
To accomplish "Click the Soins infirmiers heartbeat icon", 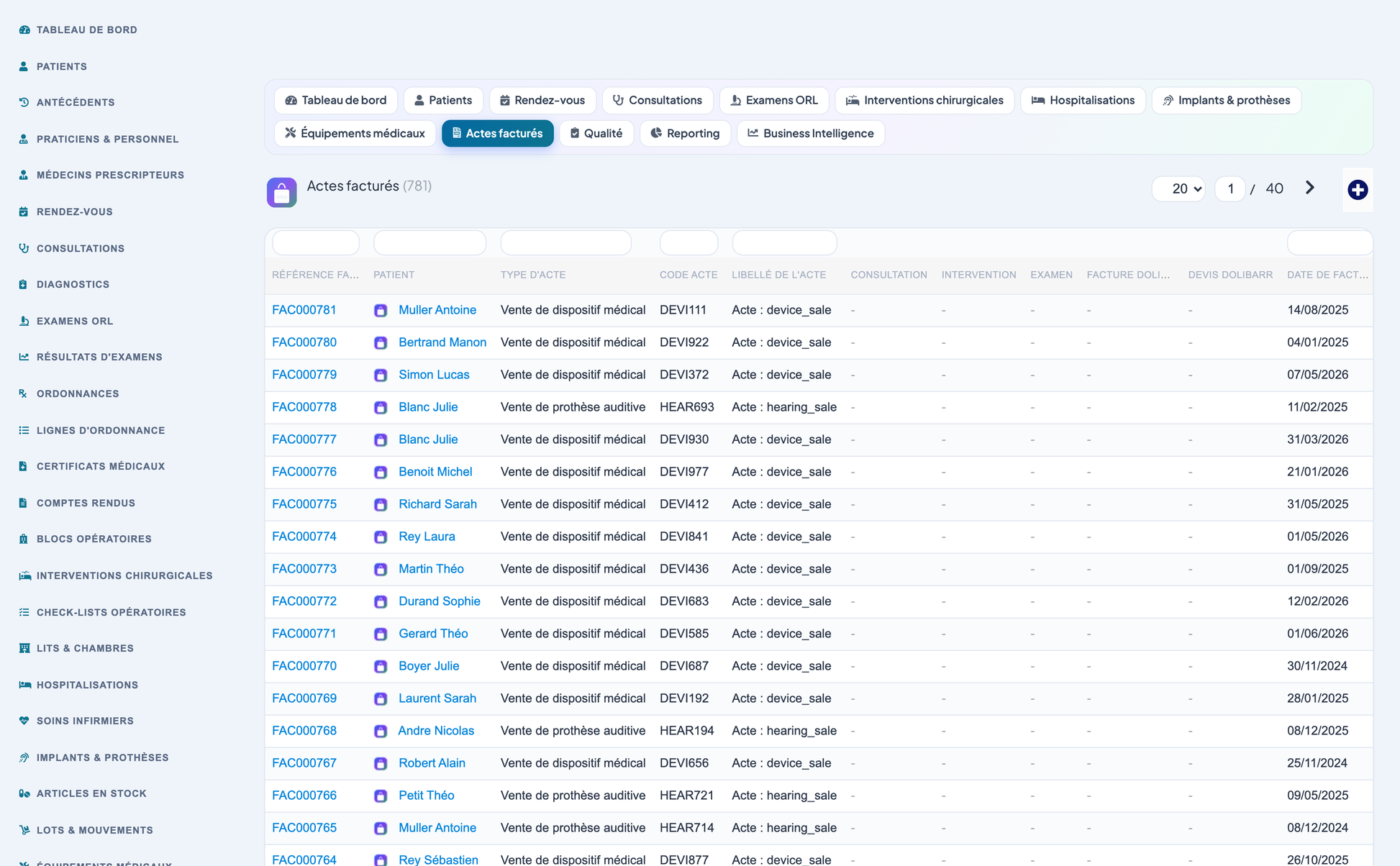I will (x=24, y=721).
